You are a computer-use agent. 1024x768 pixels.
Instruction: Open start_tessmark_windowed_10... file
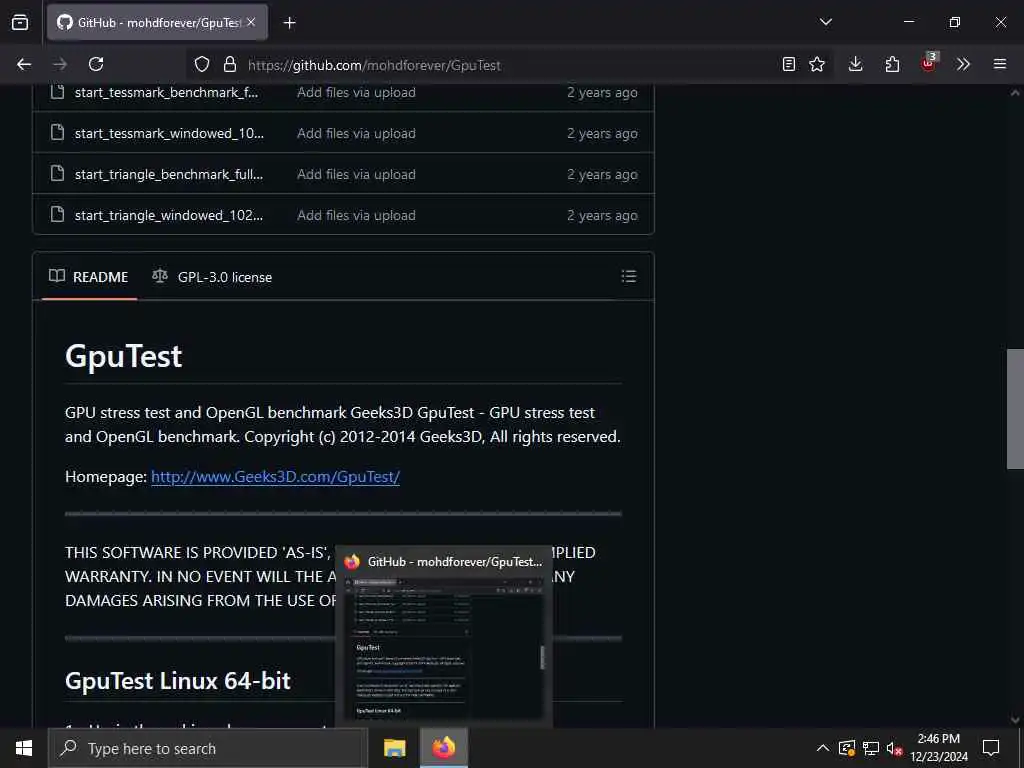(169, 133)
